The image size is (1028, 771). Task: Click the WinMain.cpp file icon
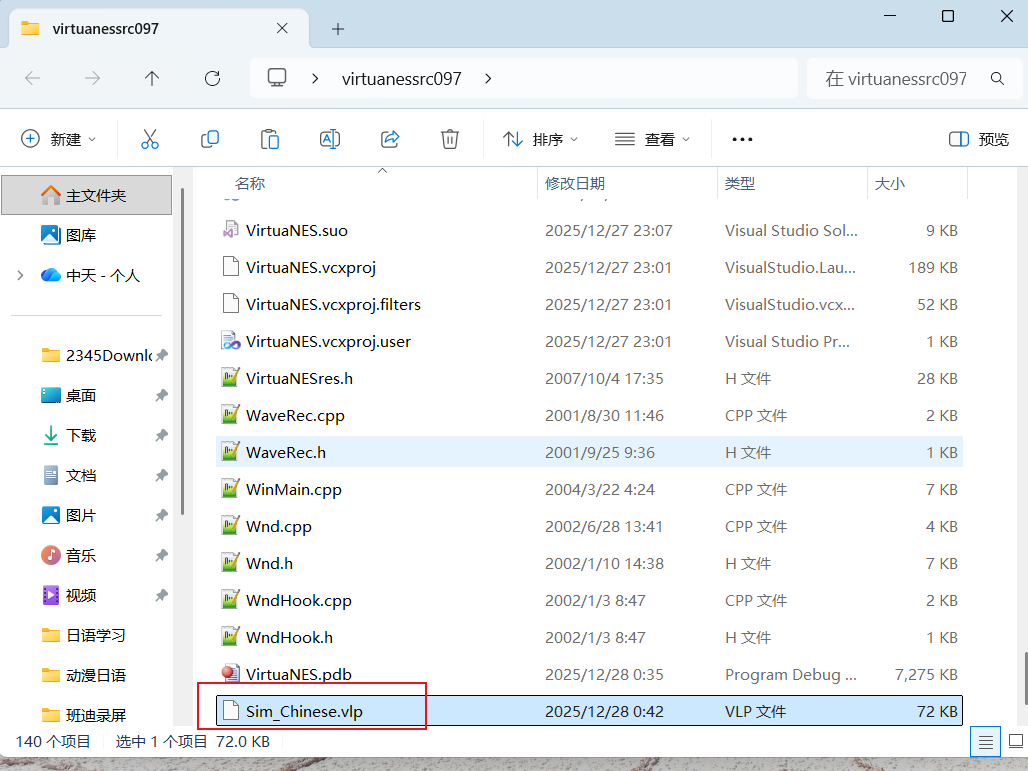(x=230, y=489)
